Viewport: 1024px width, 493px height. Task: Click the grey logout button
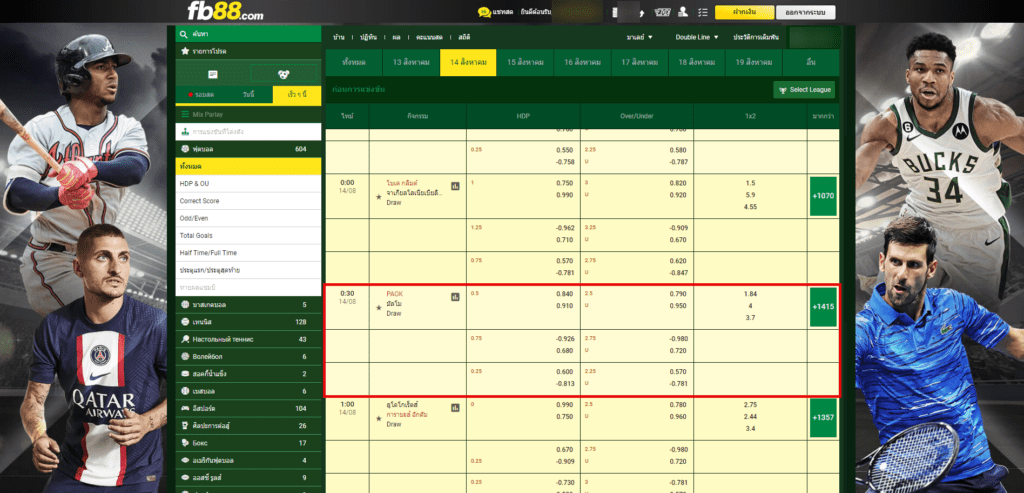pyautogui.click(x=806, y=12)
